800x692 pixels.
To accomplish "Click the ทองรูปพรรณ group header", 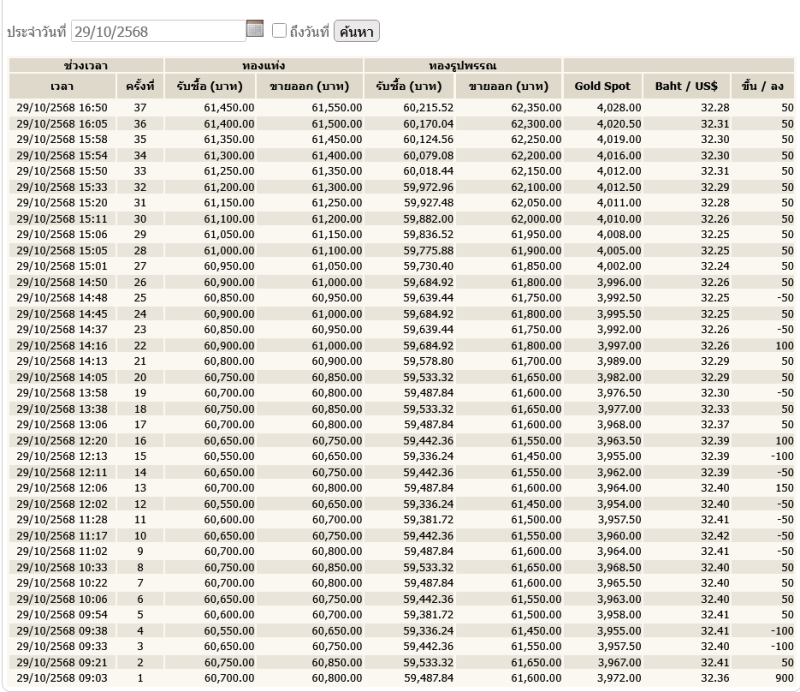I will (x=463, y=65).
